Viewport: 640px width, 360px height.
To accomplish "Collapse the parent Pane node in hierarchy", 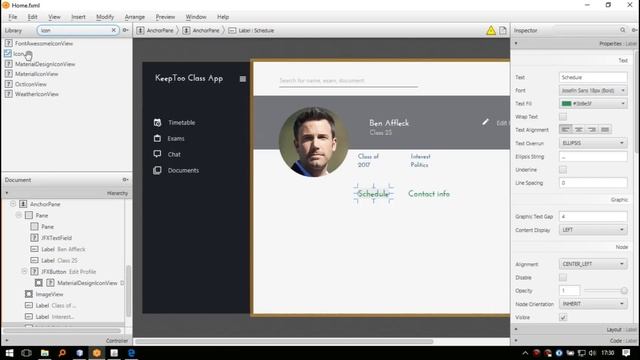I will tap(19, 215).
